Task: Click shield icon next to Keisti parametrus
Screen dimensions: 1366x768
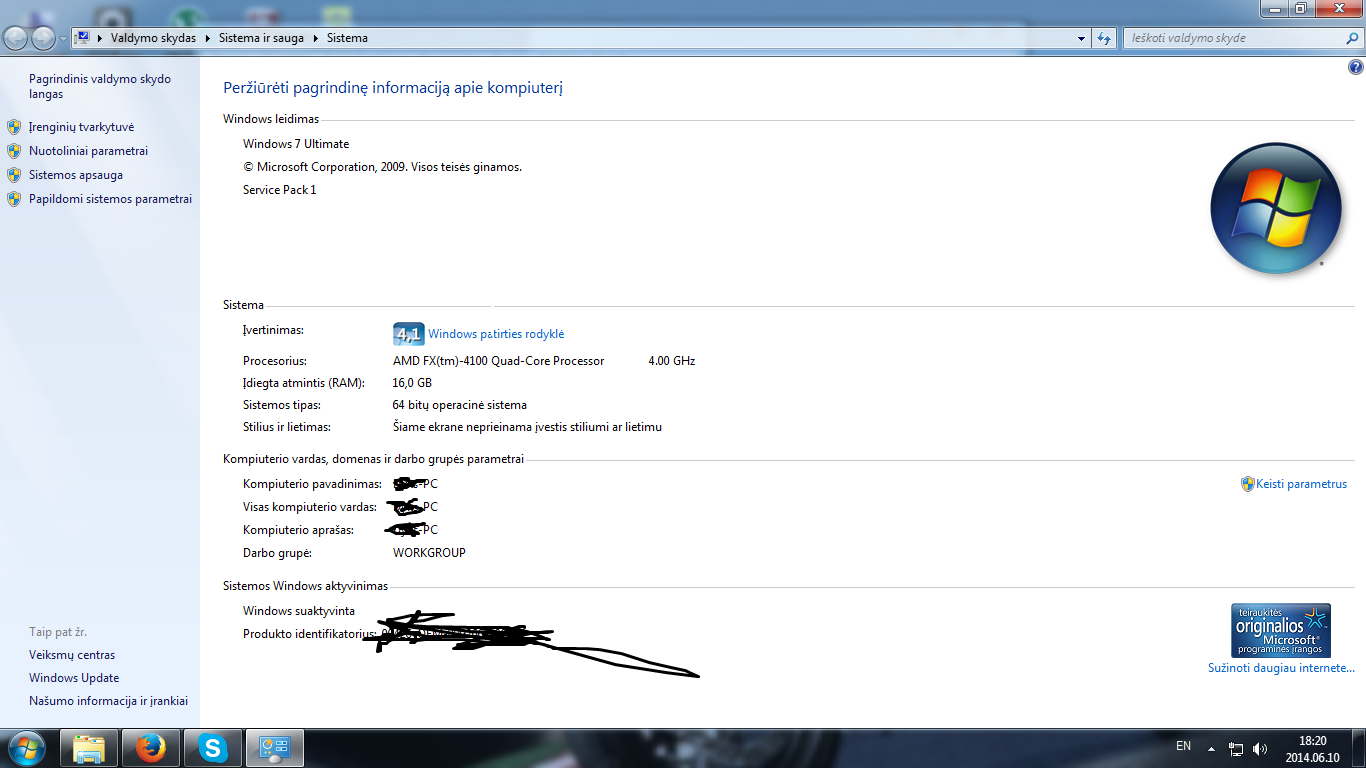Action: (x=1248, y=484)
